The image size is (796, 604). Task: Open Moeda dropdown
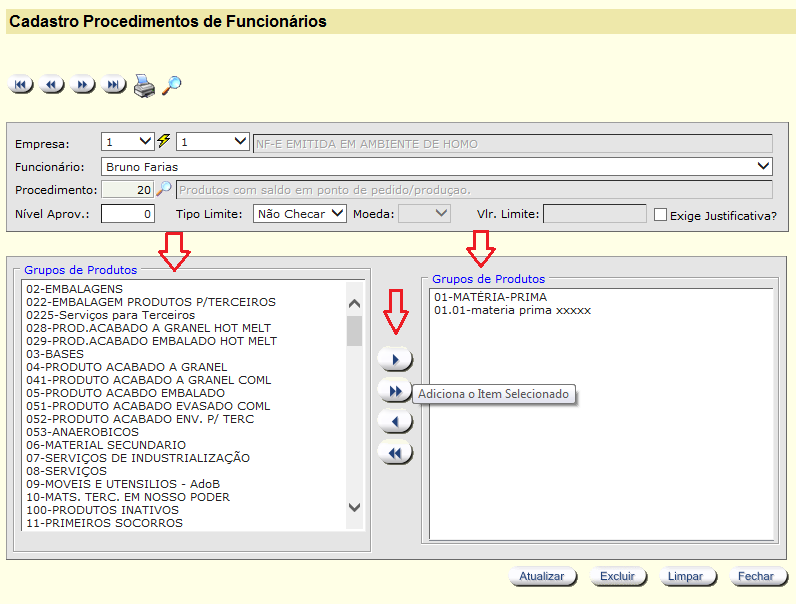(x=424, y=214)
